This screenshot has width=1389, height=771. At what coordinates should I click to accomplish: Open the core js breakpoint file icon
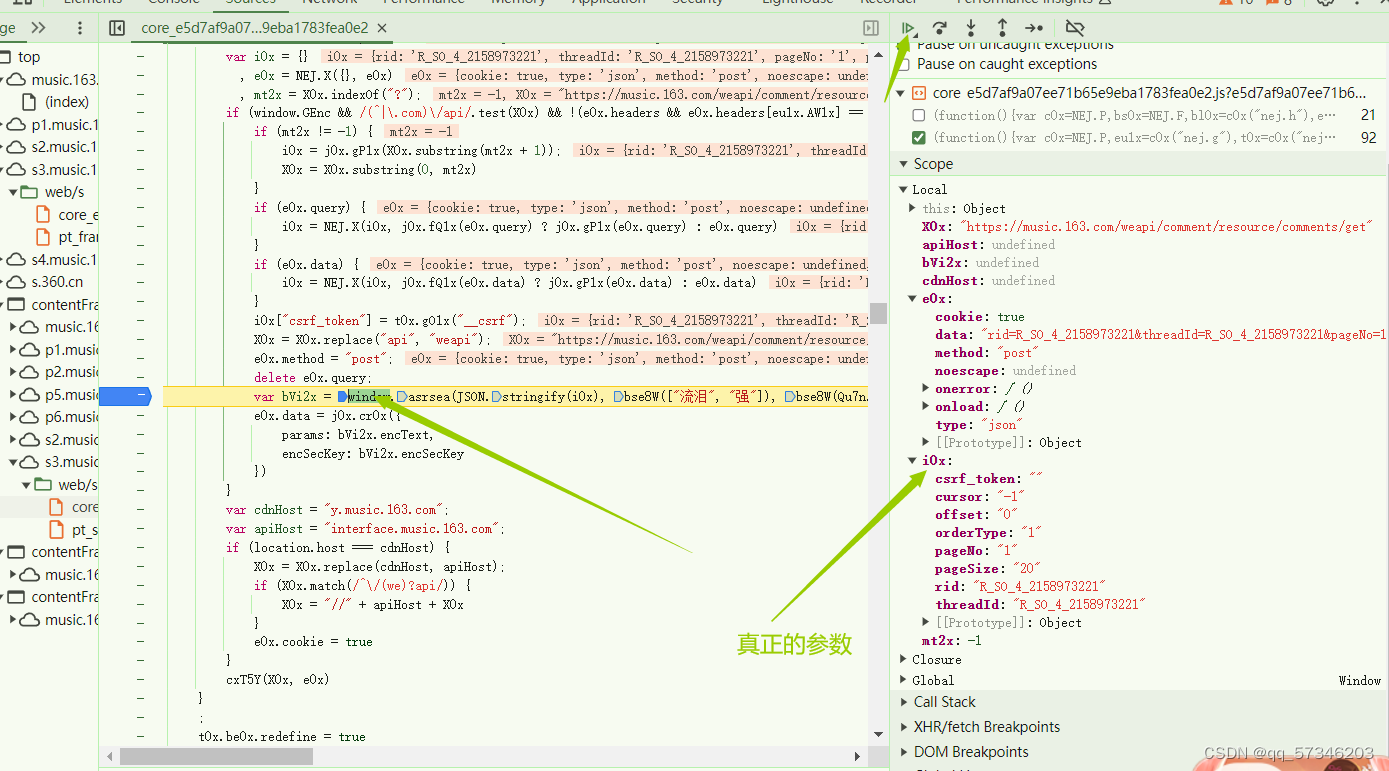(x=918, y=93)
